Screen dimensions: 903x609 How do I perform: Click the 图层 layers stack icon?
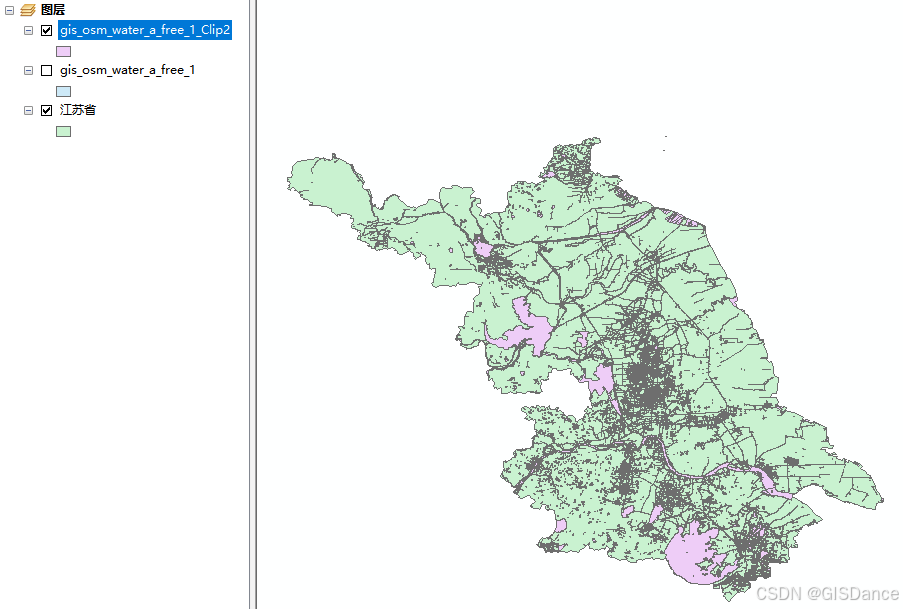(x=28, y=10)
